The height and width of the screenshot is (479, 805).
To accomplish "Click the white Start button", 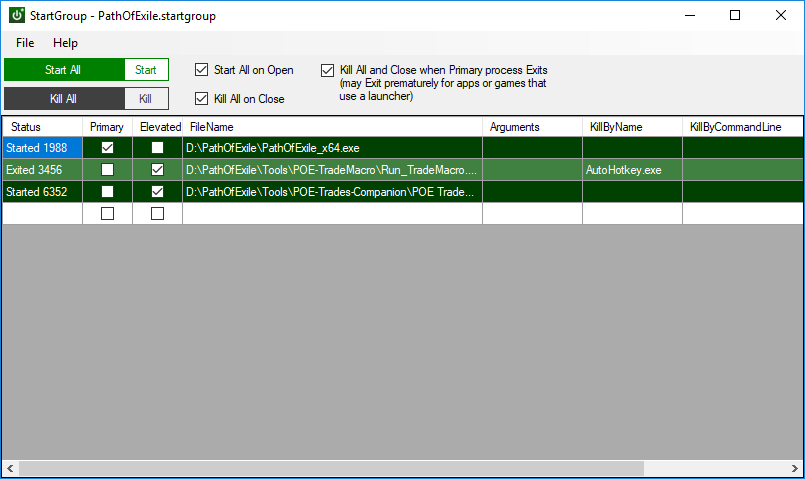I will pos(146,70).
